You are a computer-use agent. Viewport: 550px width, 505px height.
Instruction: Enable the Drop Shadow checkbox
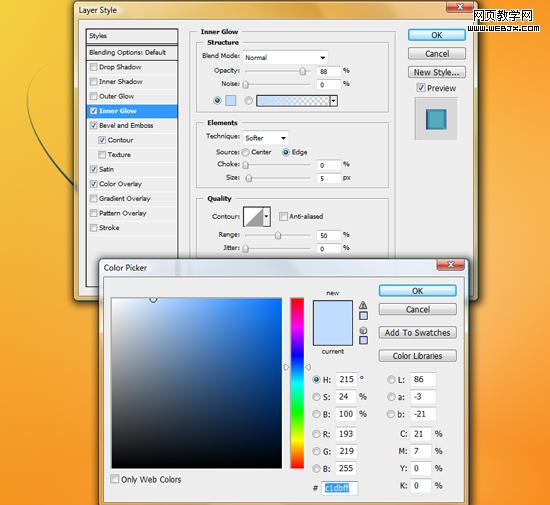[94, 67]
